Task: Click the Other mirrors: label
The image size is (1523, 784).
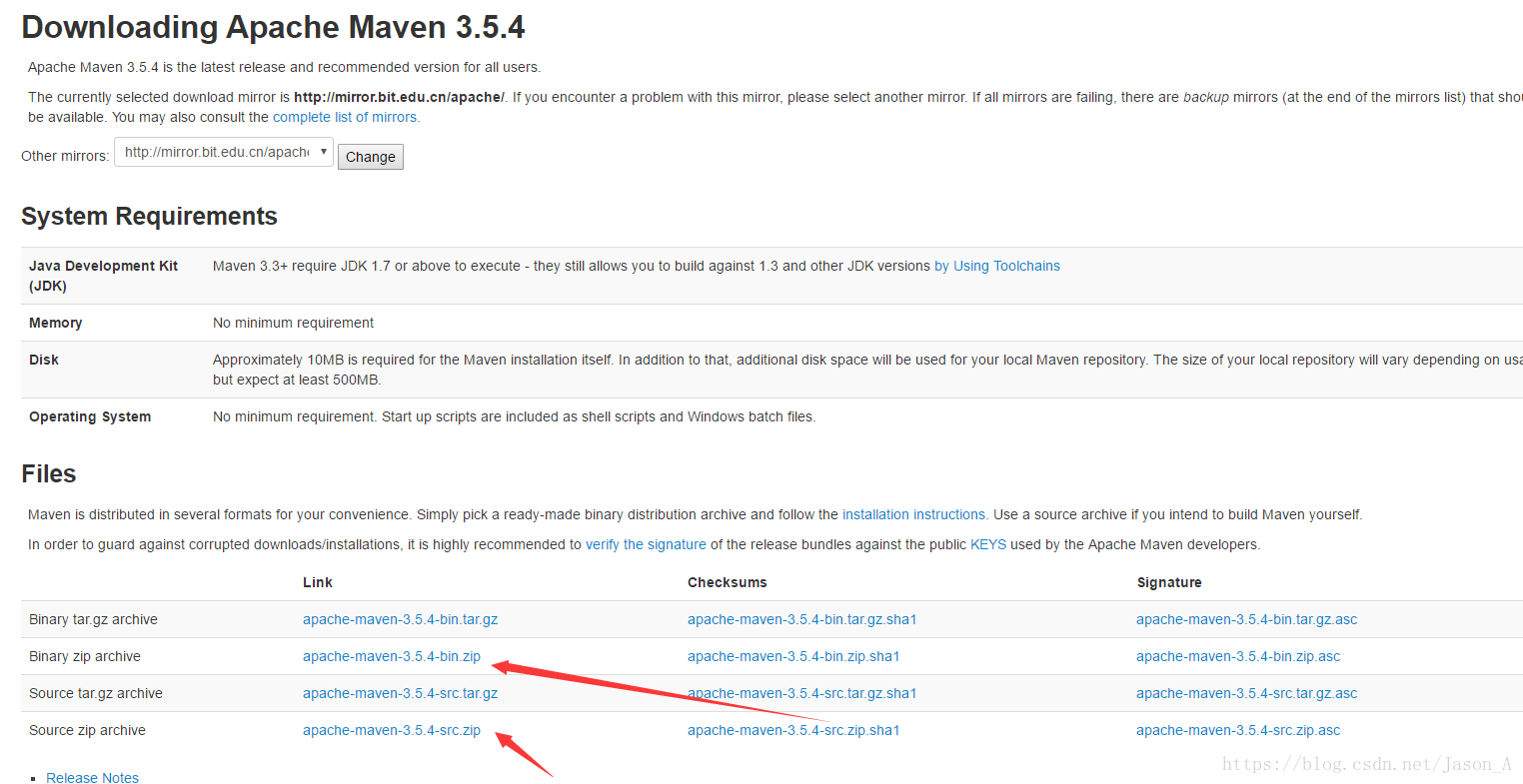Action: click(65, 156)
